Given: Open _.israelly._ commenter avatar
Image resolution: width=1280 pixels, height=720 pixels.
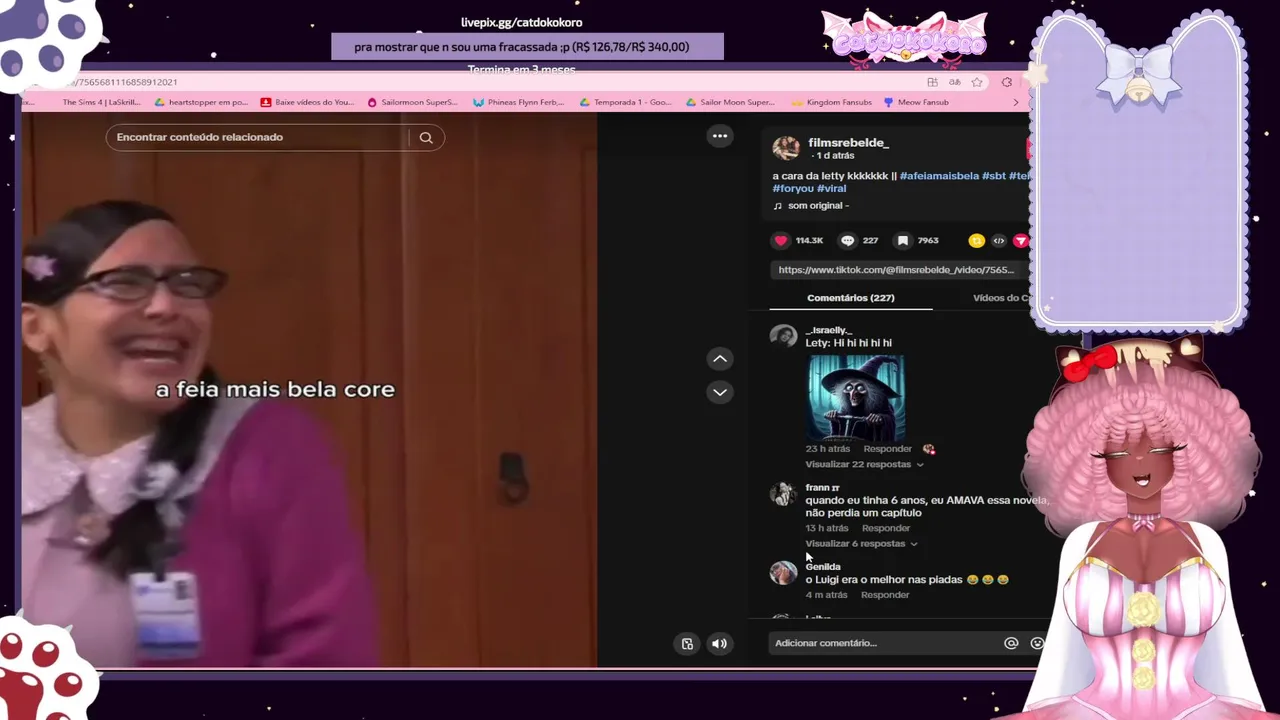Looking at the screenshot, I should [783, 336].
